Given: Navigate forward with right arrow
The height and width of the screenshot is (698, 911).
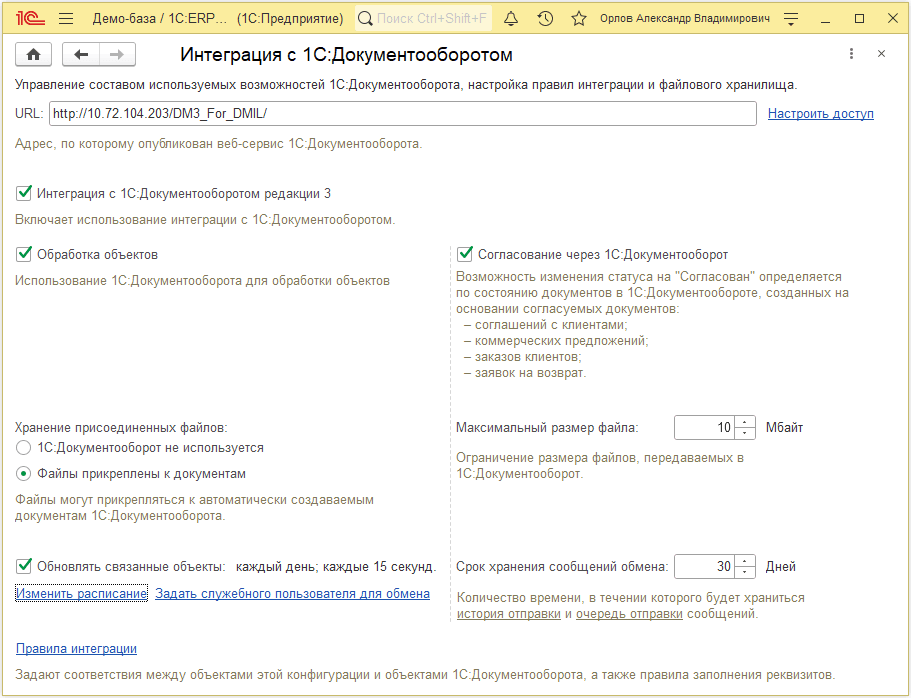Looking at the screenshot, I should click(116, 55).
